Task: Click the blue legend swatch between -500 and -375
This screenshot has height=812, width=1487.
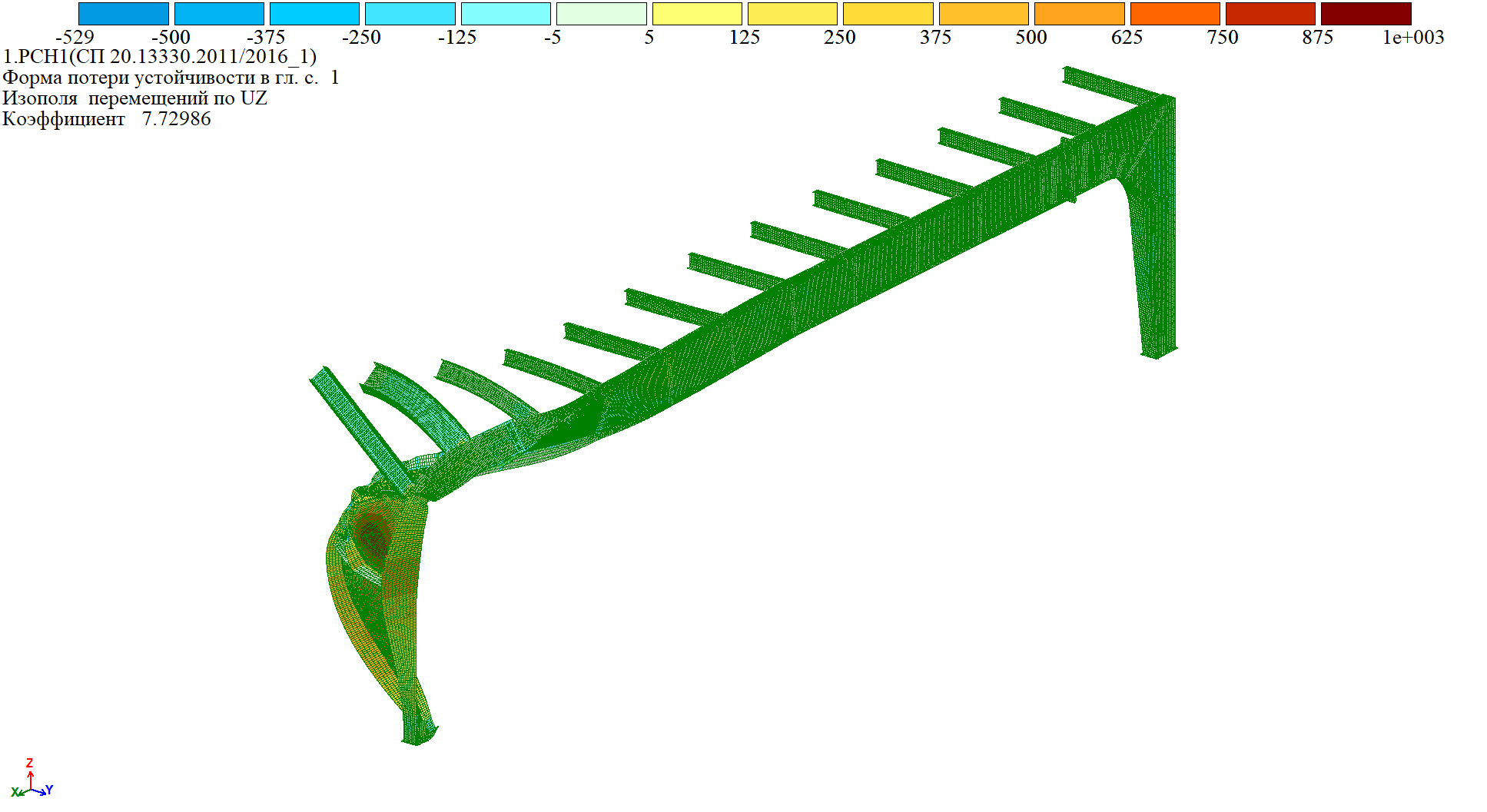Action: click(219, 14)
